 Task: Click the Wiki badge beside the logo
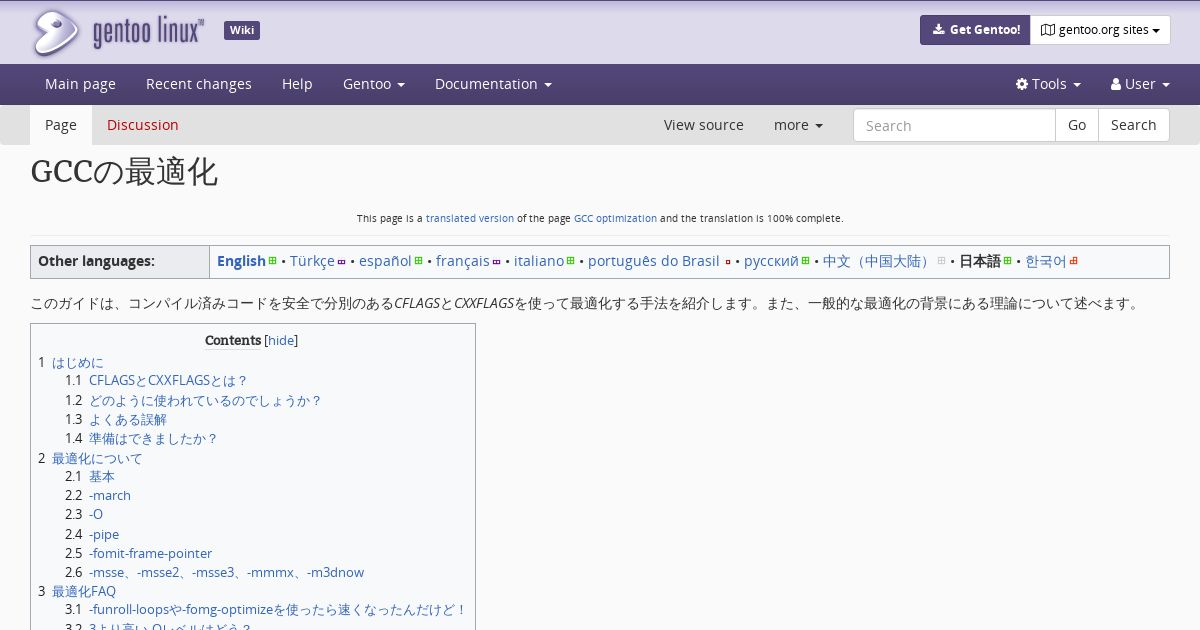pyautogui.click(x=242, y=30)
